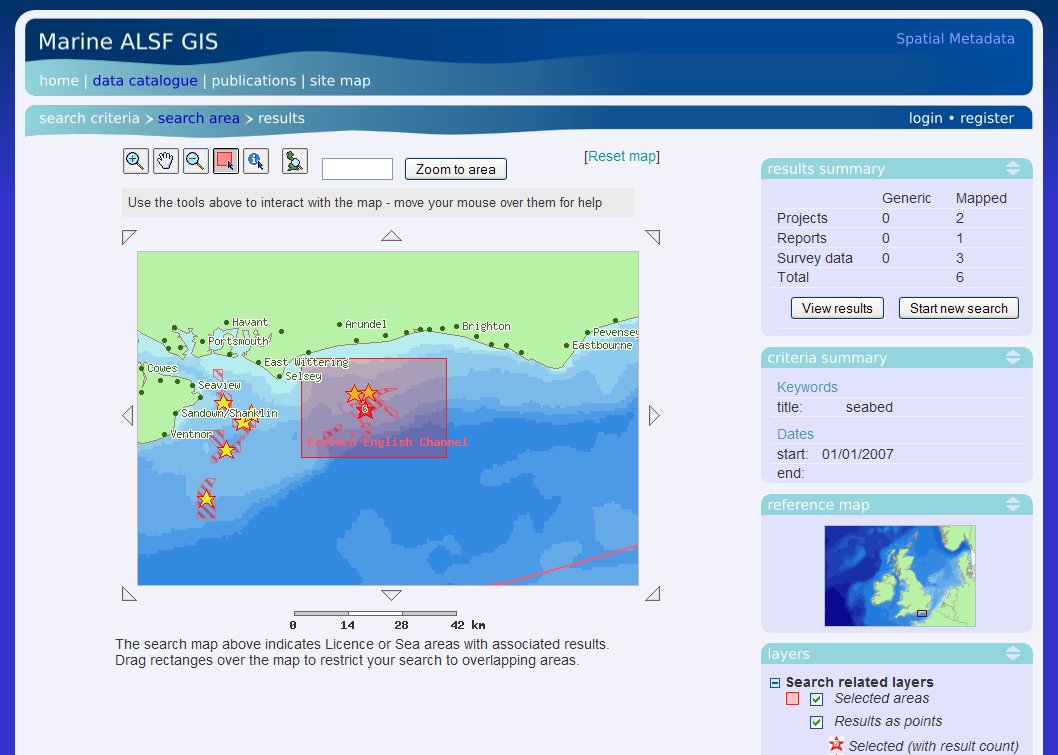Click the Projects row in results summary

point(897,219)
